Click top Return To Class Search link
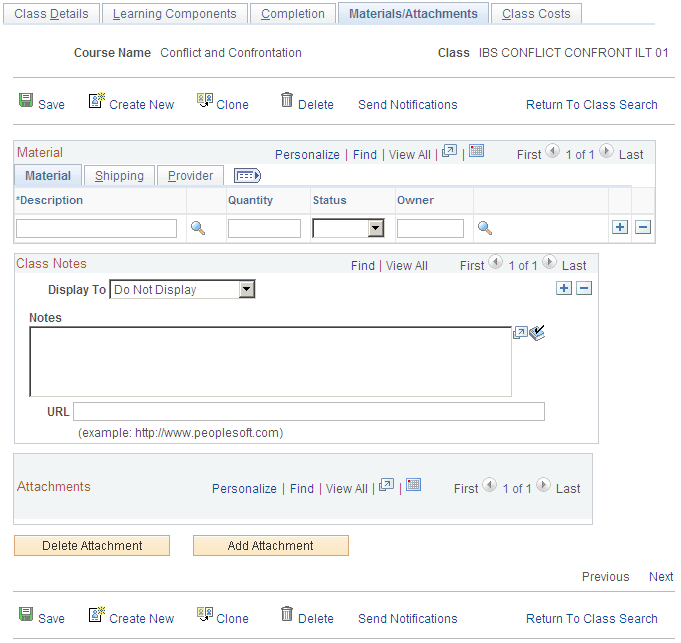The height and width of the screenshot is (643, 681). point(592,105)
